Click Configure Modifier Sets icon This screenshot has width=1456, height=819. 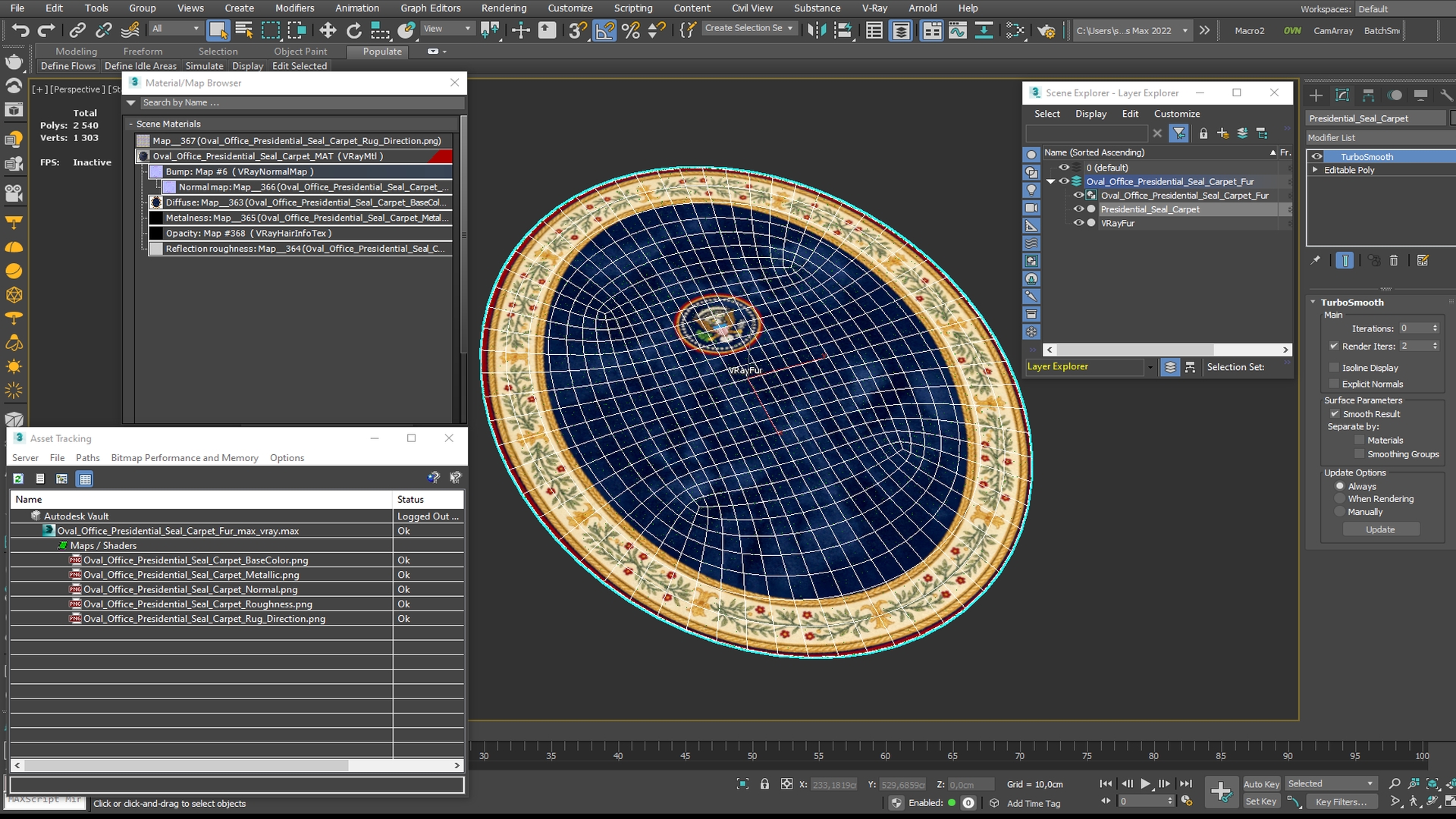coord(1423,260)
